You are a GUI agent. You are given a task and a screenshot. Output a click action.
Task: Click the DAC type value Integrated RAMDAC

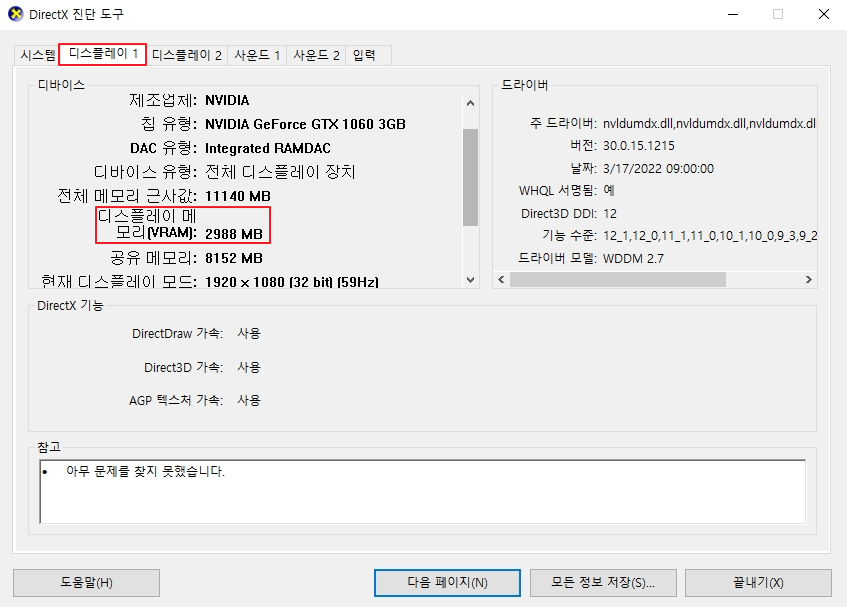click(268, 149)
